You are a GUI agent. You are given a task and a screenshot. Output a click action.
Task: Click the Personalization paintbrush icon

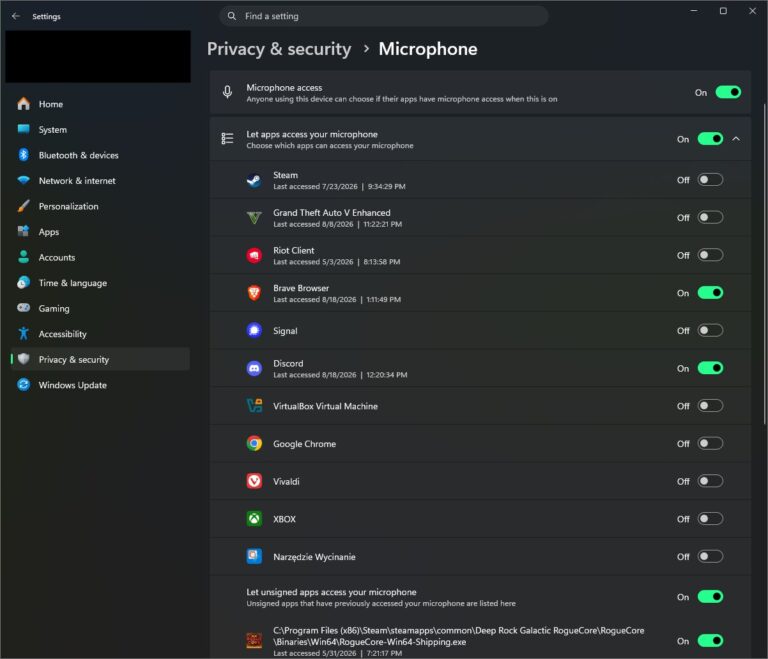24,206
